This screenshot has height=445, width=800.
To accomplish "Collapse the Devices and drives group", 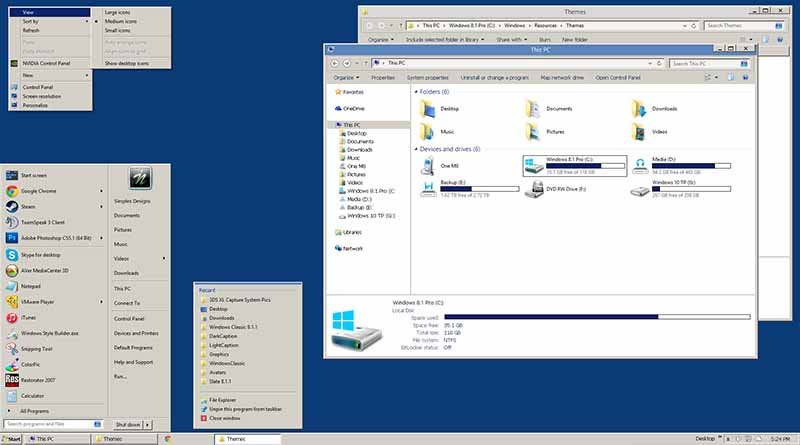I will 419,149.
